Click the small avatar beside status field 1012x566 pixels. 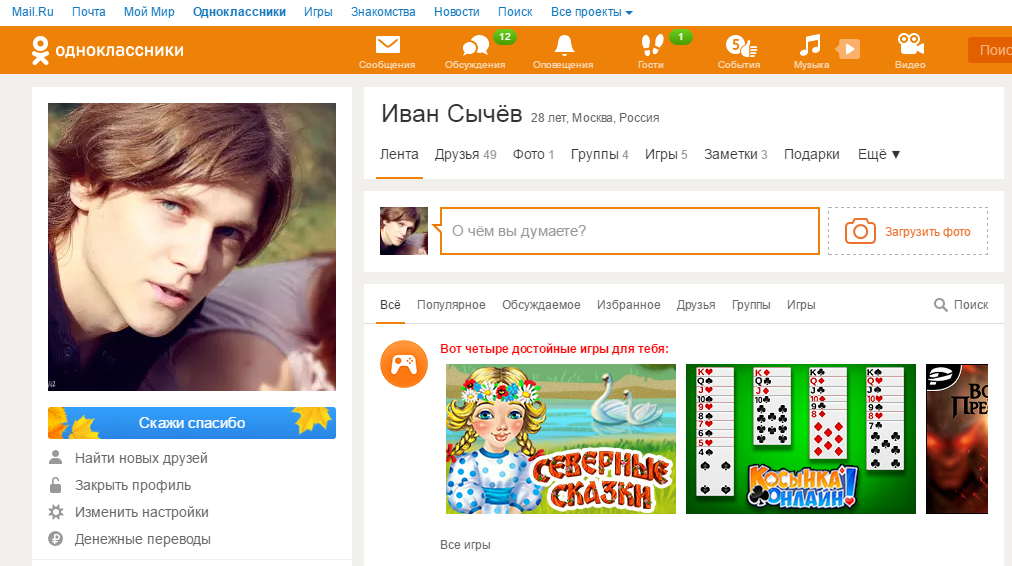coord(404,231)
